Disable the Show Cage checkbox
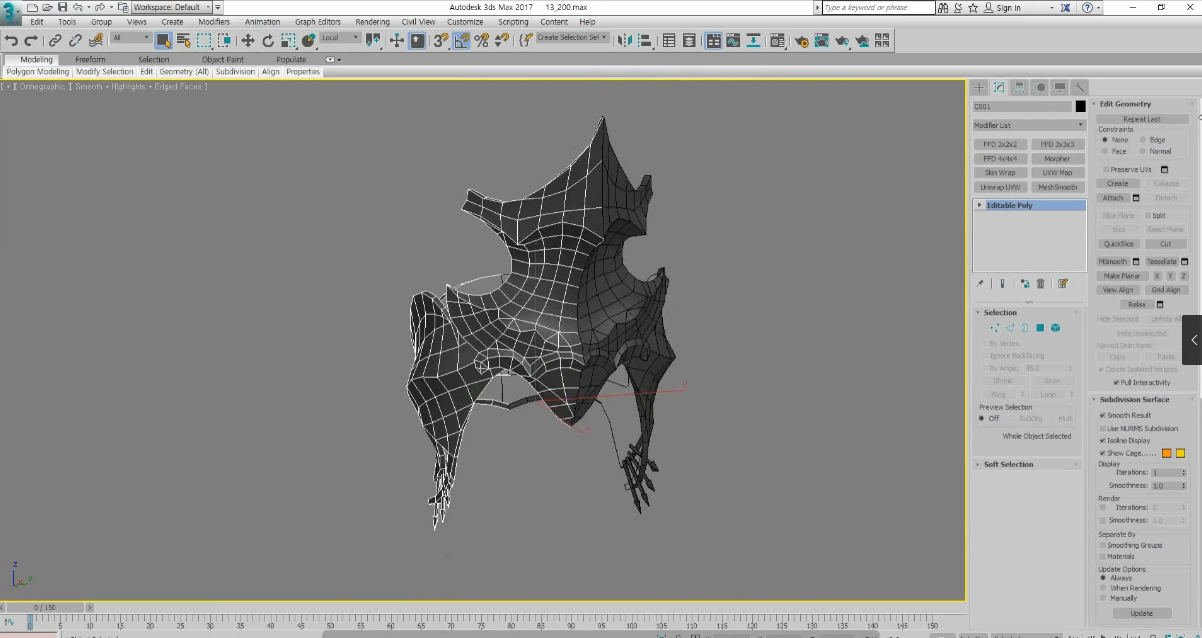This screenshot has width=1202, height=638. tap(1102, 452)
